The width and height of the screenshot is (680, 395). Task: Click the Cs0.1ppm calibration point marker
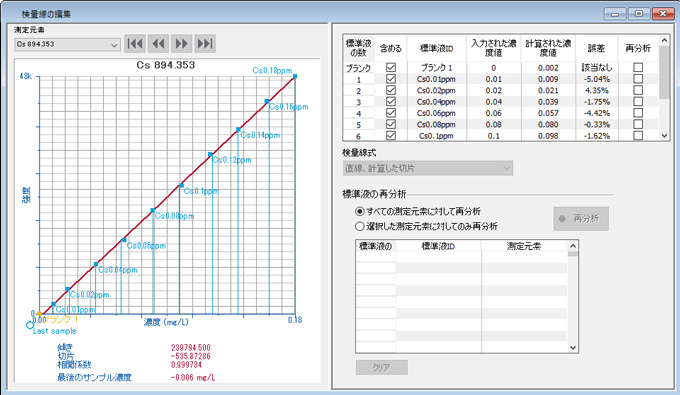182,186
